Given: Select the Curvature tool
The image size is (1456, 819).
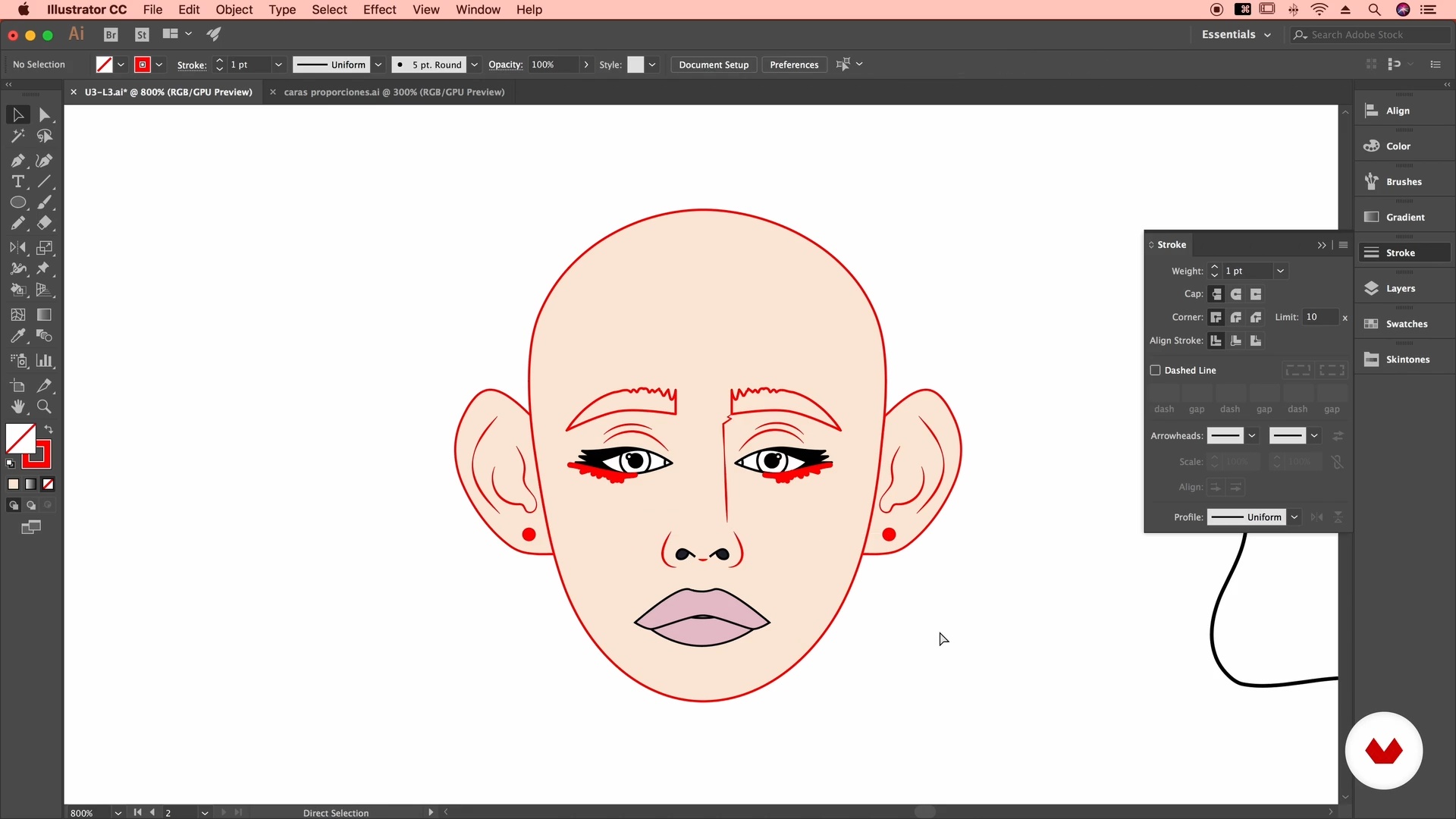Looking at the screenshot, I should (45, 161).
